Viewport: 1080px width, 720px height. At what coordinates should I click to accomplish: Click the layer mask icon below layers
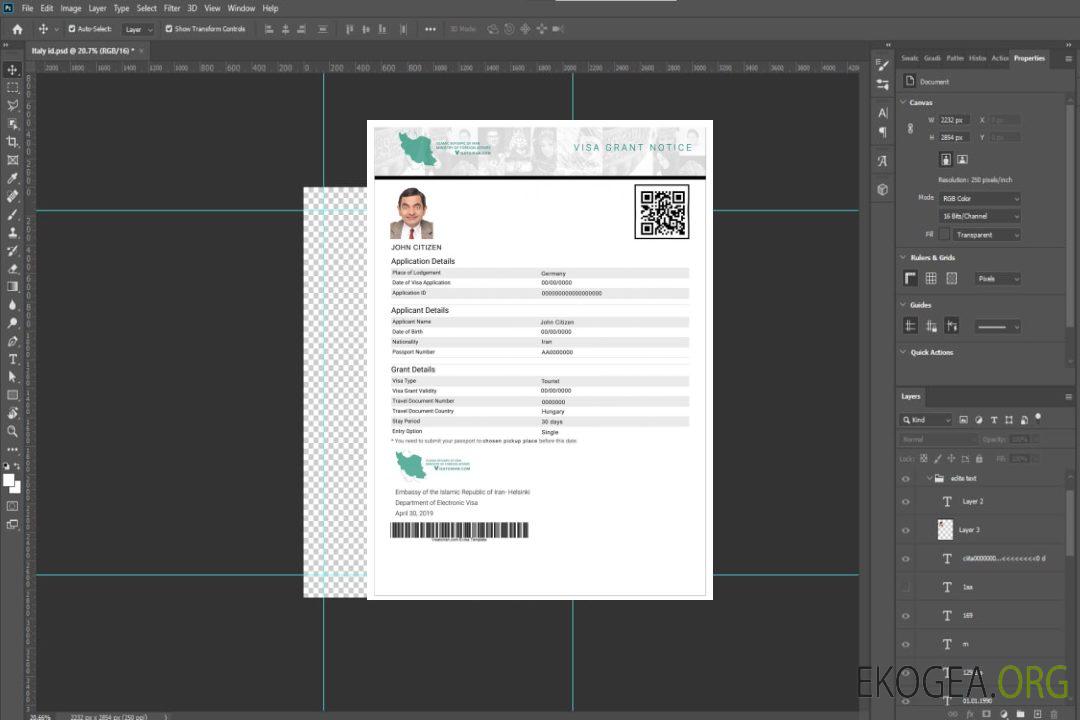click(x=986, y=714)
